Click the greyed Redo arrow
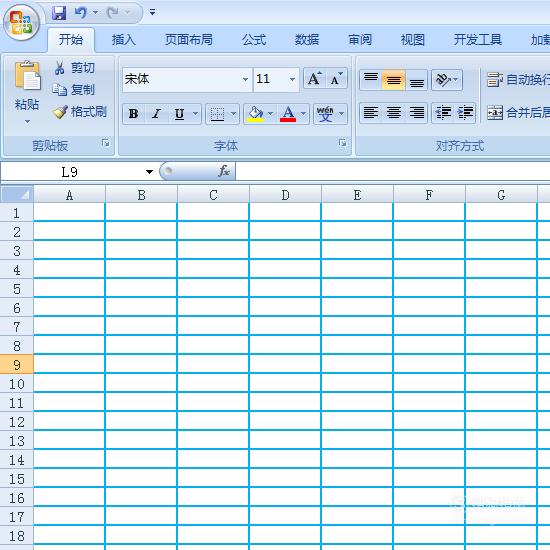The image size is (550, 550). coord(113,13)
